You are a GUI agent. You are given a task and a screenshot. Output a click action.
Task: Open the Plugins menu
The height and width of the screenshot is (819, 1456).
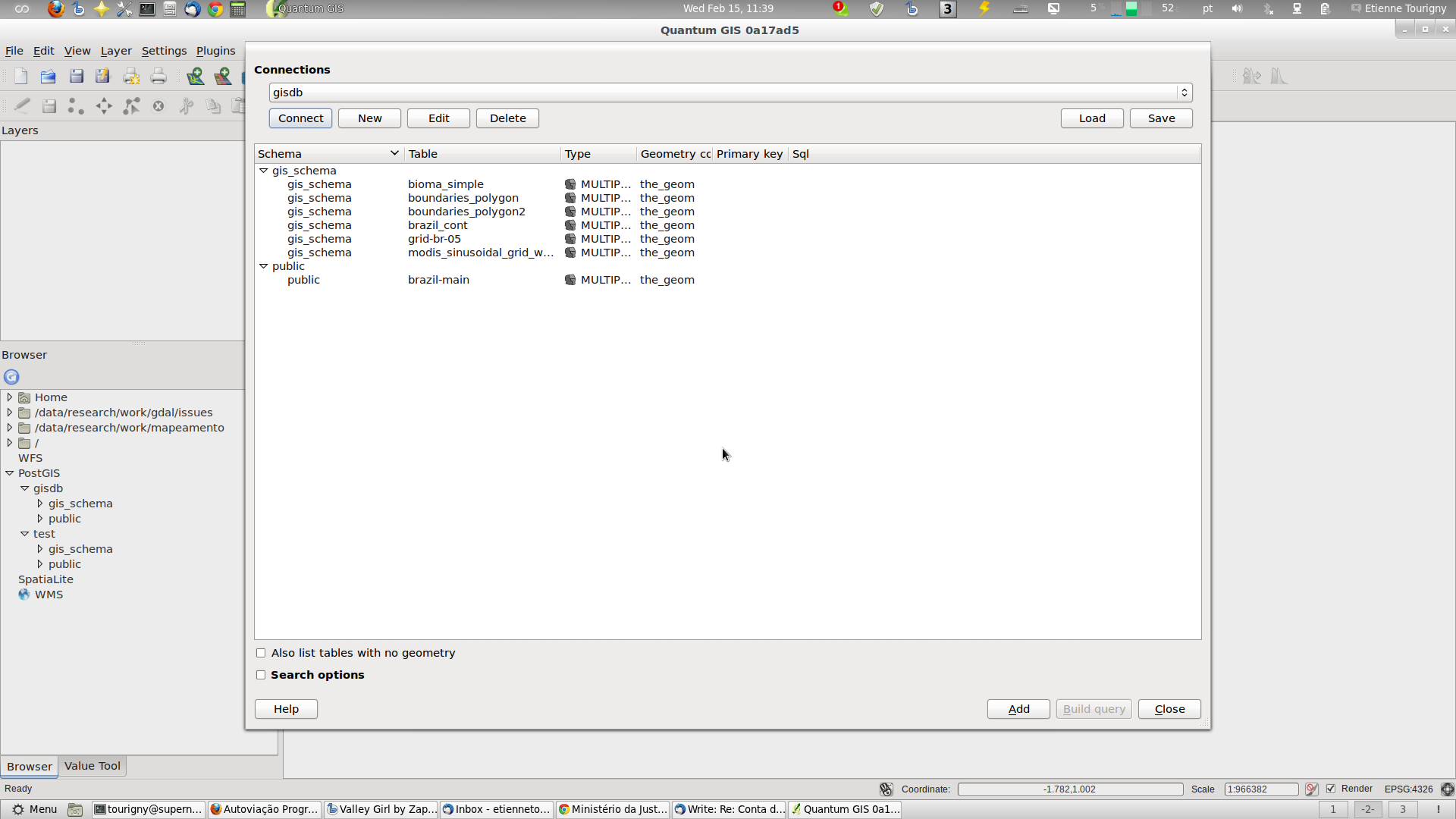[x=215, y=51]
